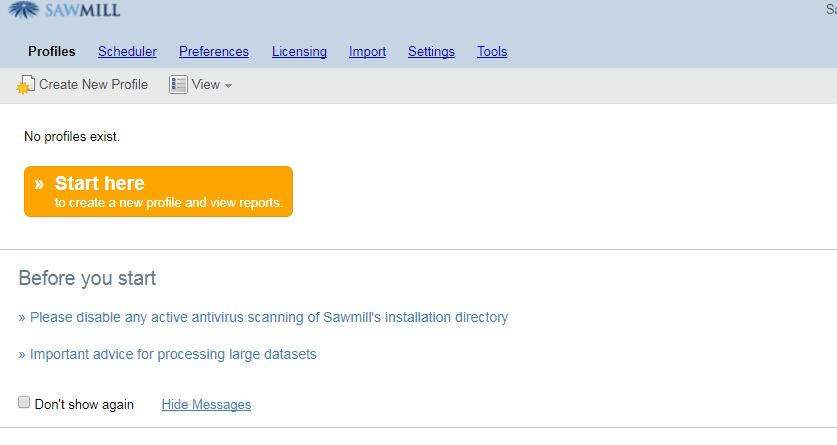Click the Don't show again text label
Screen dimensions: 837x445
(84, 404)
